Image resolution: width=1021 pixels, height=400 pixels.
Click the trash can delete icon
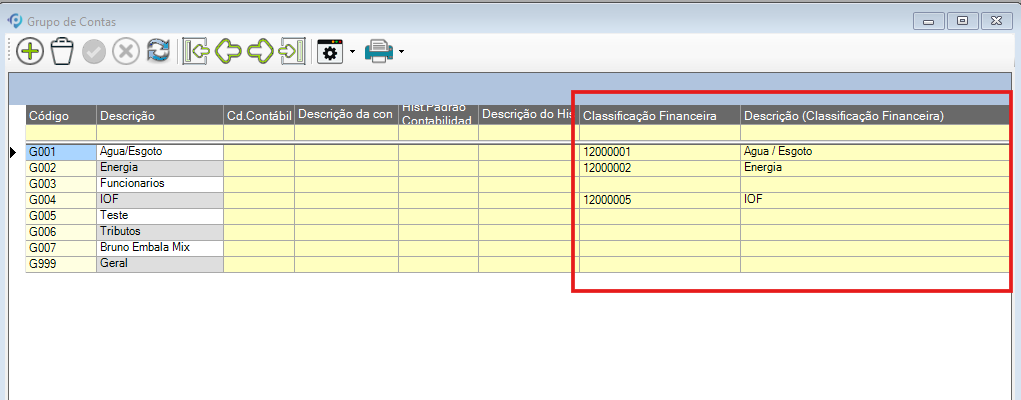[62, 52]
